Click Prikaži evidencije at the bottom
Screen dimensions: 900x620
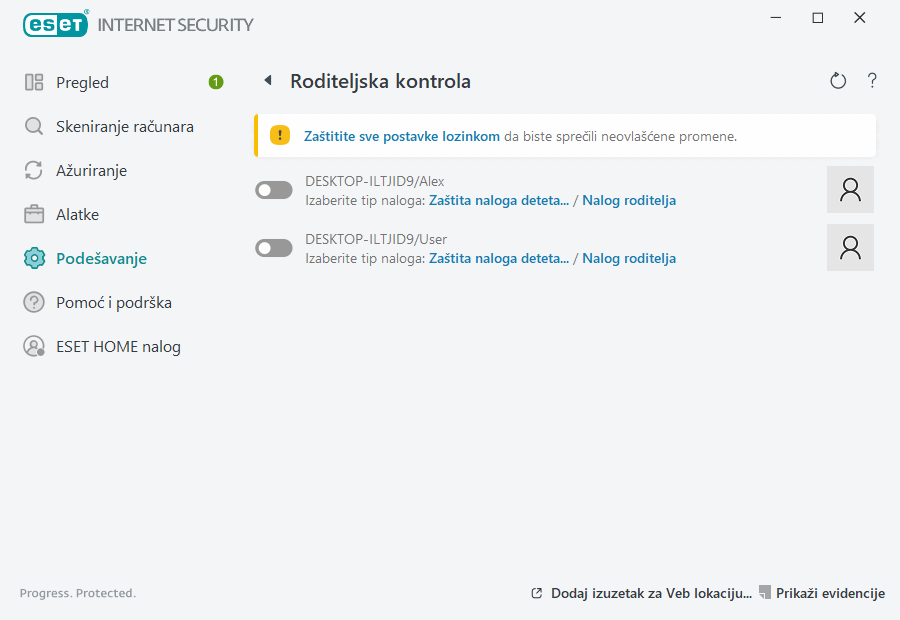click(x=831, y=593)
